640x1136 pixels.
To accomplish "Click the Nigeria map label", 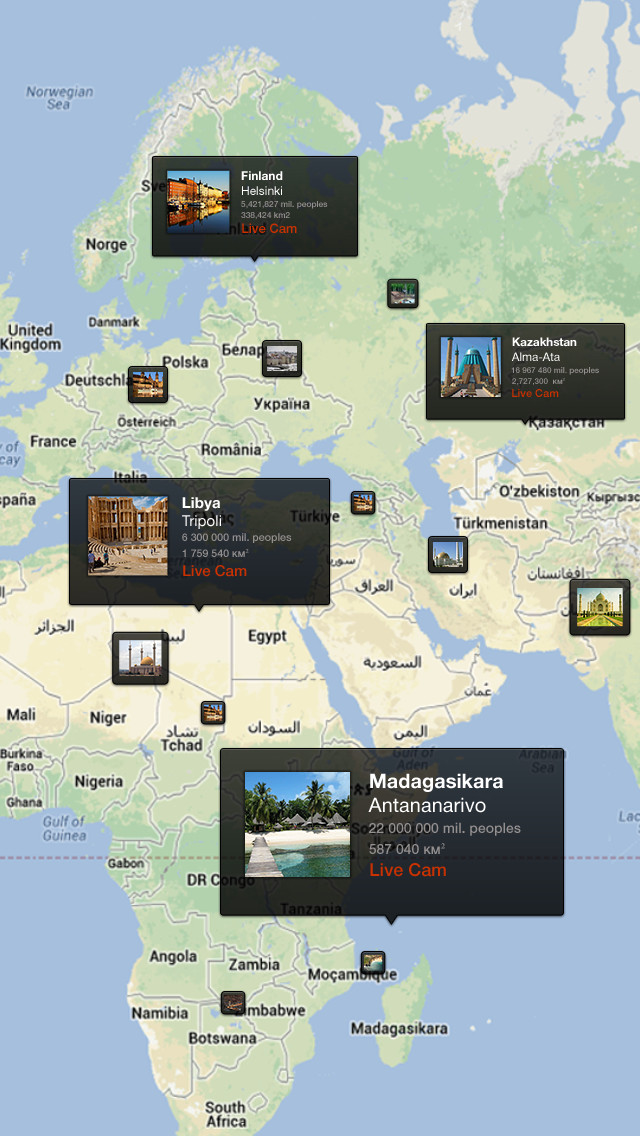I will click(x=99, y=781).
